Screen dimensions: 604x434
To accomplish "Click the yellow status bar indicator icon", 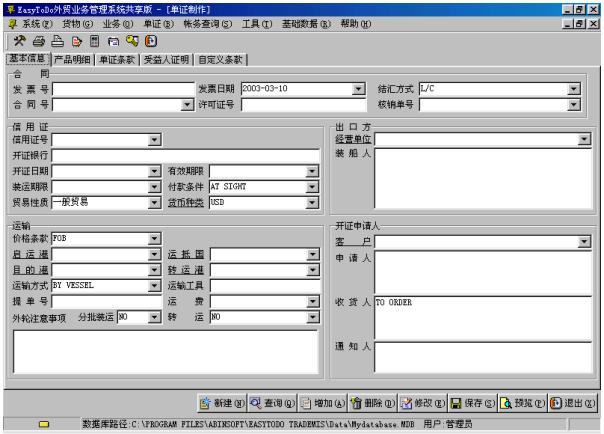I will click(x=44, y=424).
